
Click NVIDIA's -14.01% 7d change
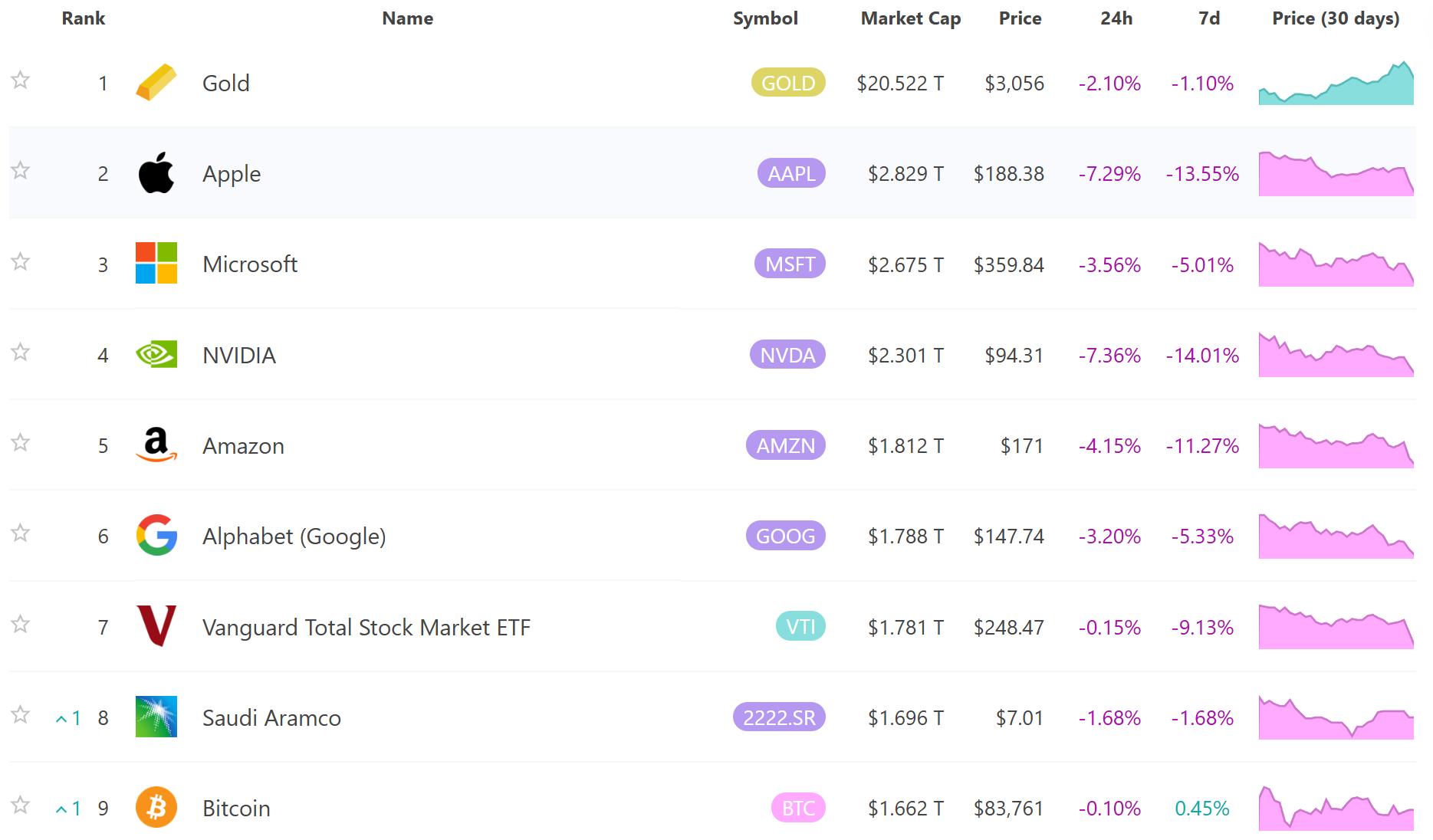pos(1202,356)
